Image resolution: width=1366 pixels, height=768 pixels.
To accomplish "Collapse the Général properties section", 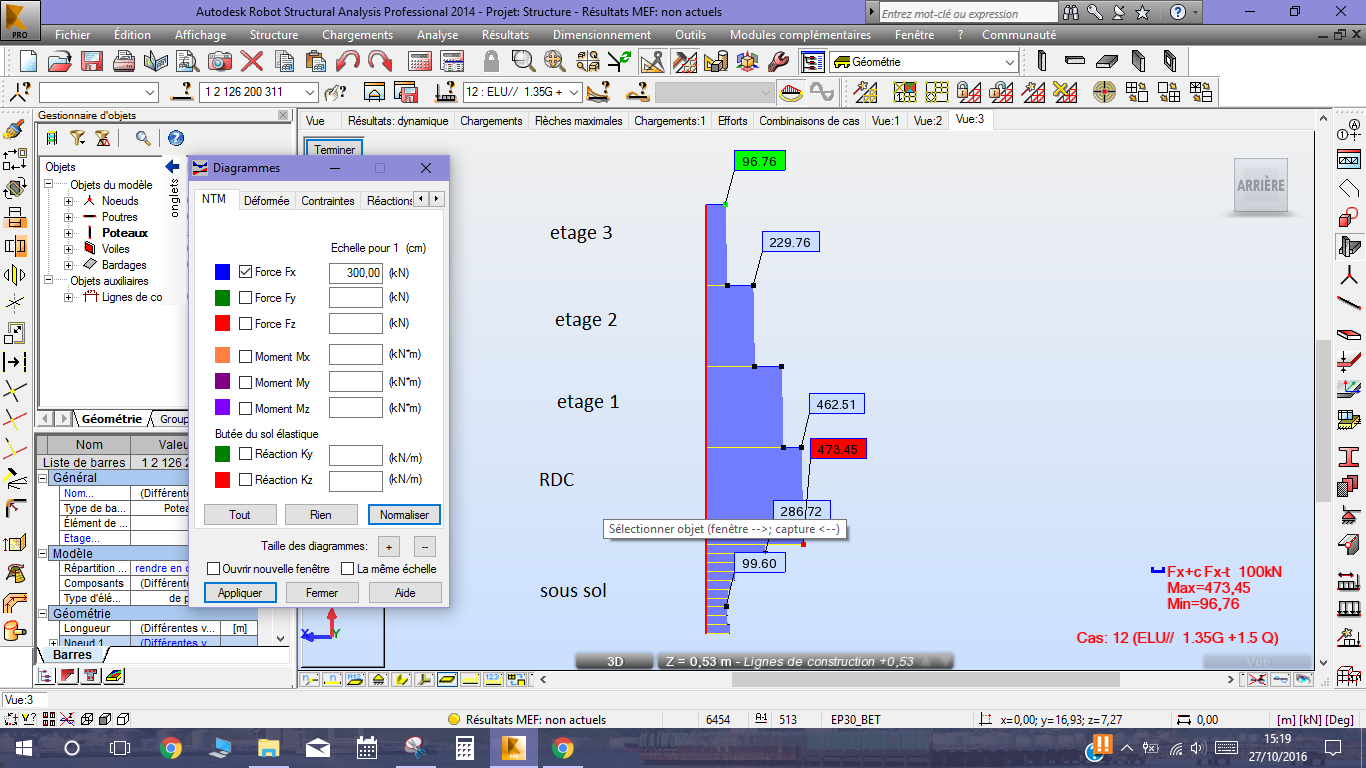I will 44,478.
